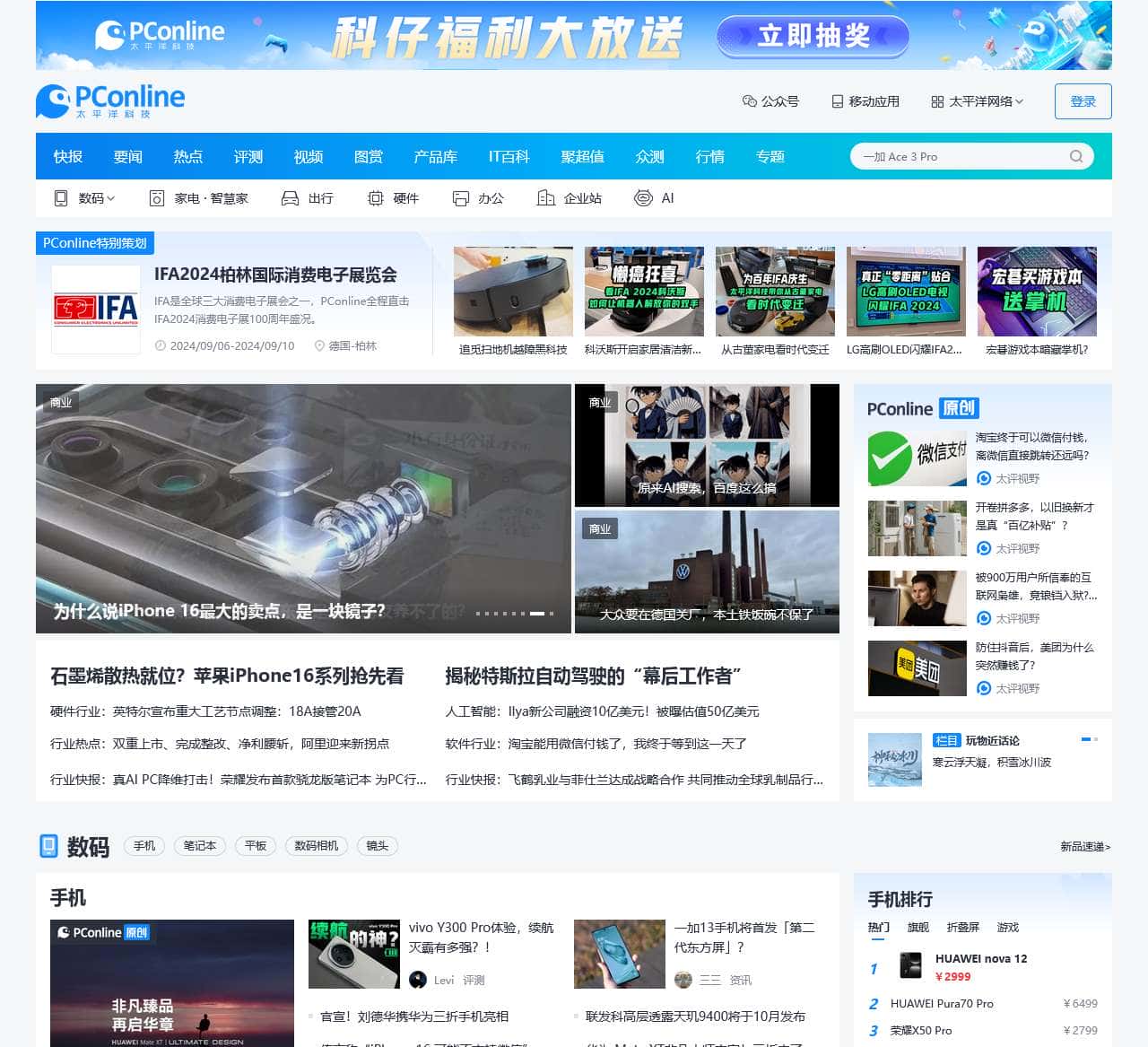Switch to 折叠屏 ranking tab
Image resolution: width=1148 pixels, height=1047 pixels.
(x=963, y=928)
